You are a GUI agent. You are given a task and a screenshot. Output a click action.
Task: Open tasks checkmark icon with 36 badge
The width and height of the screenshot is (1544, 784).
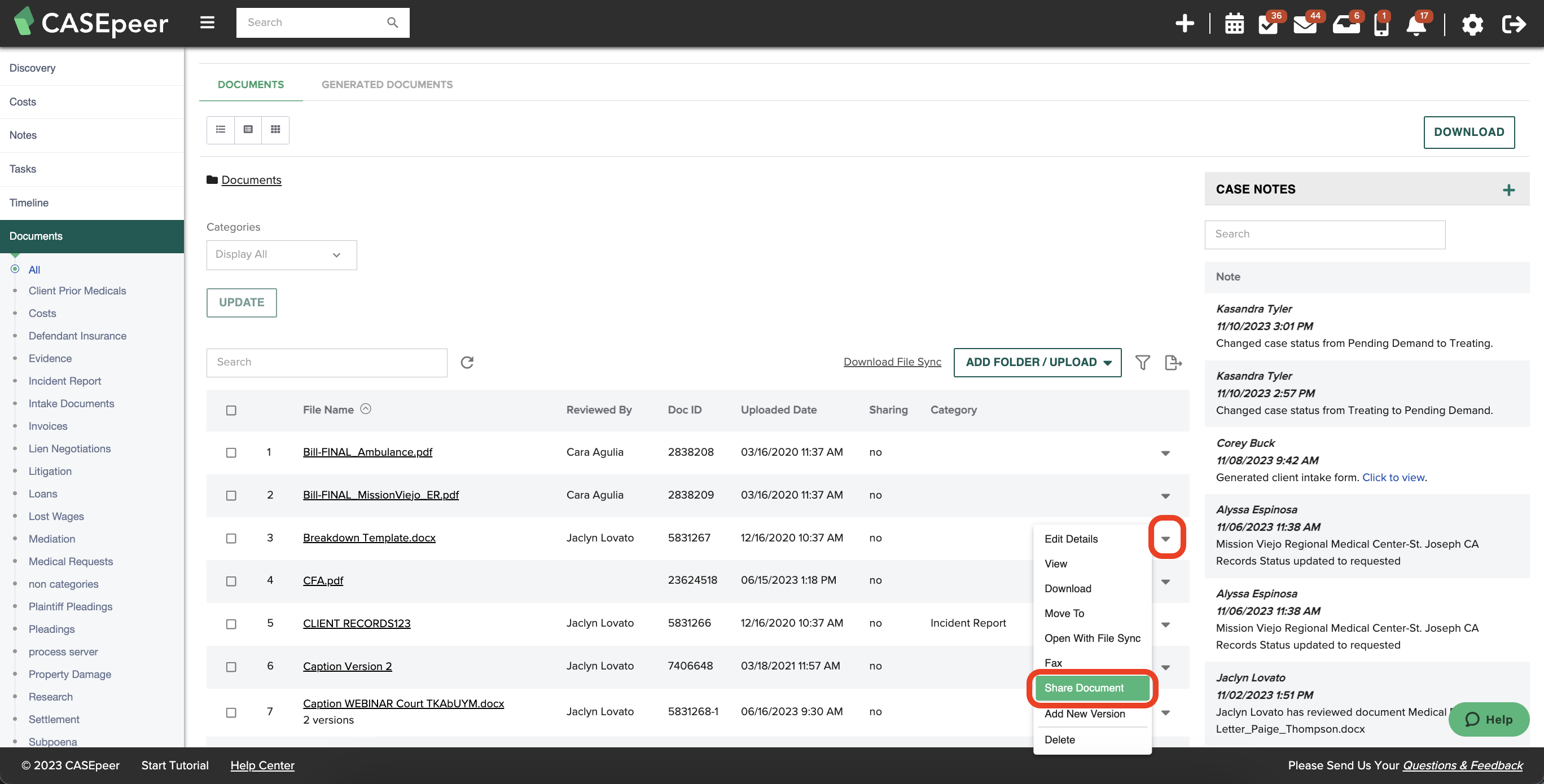point(1268,24)
